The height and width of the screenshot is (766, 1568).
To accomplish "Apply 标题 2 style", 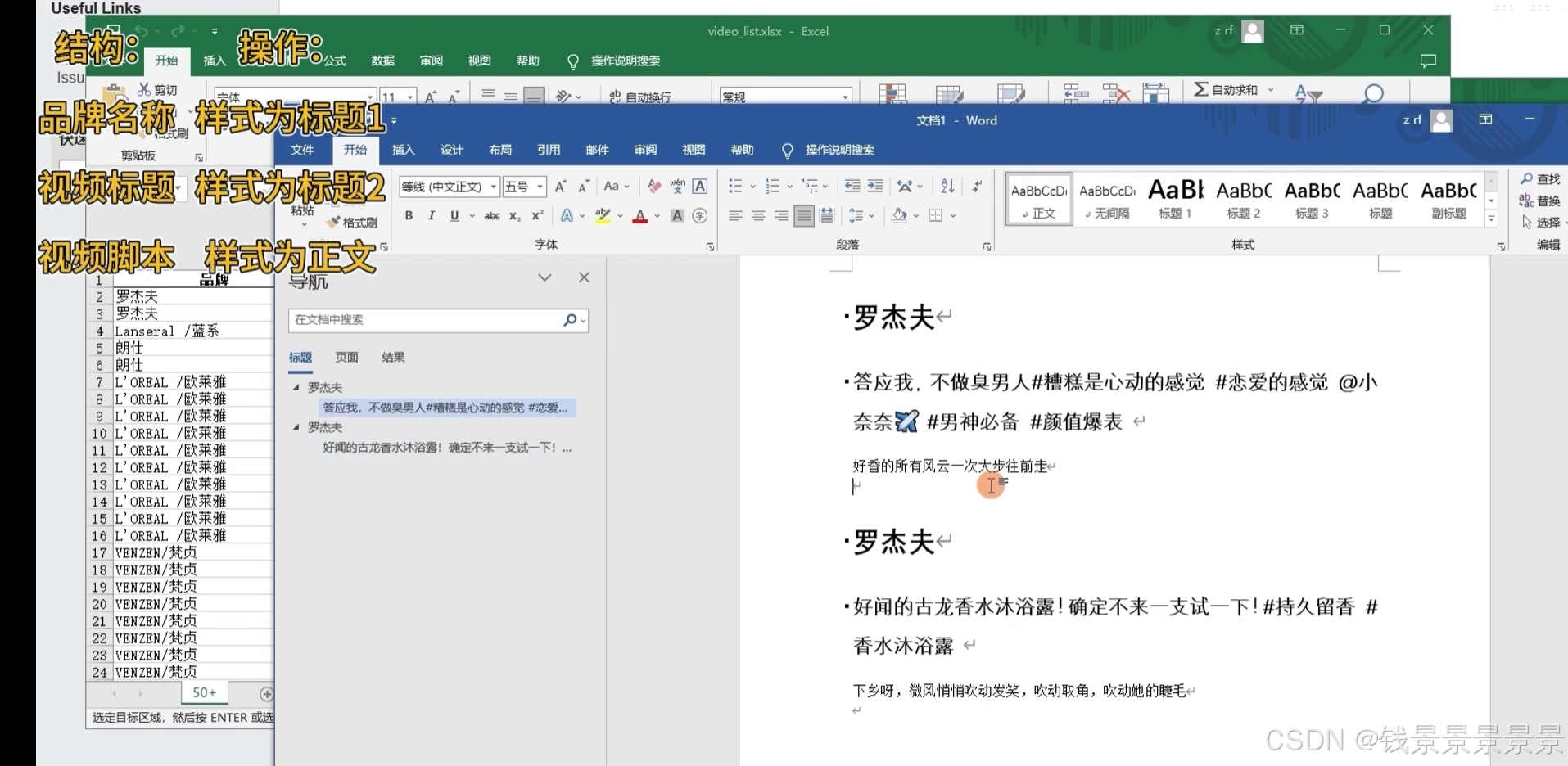I will coord(1244,199).
